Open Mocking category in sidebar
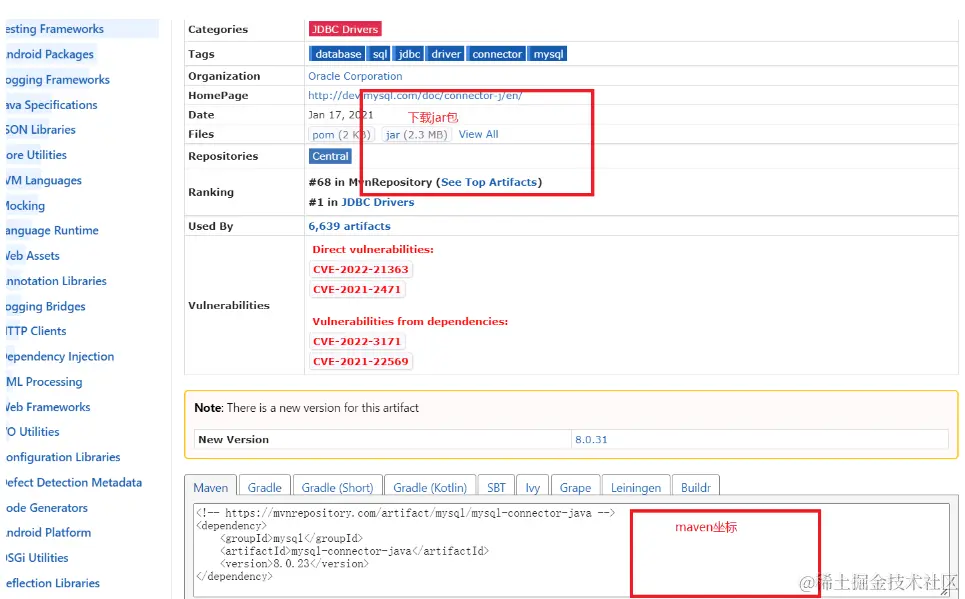 click(25, 206)
